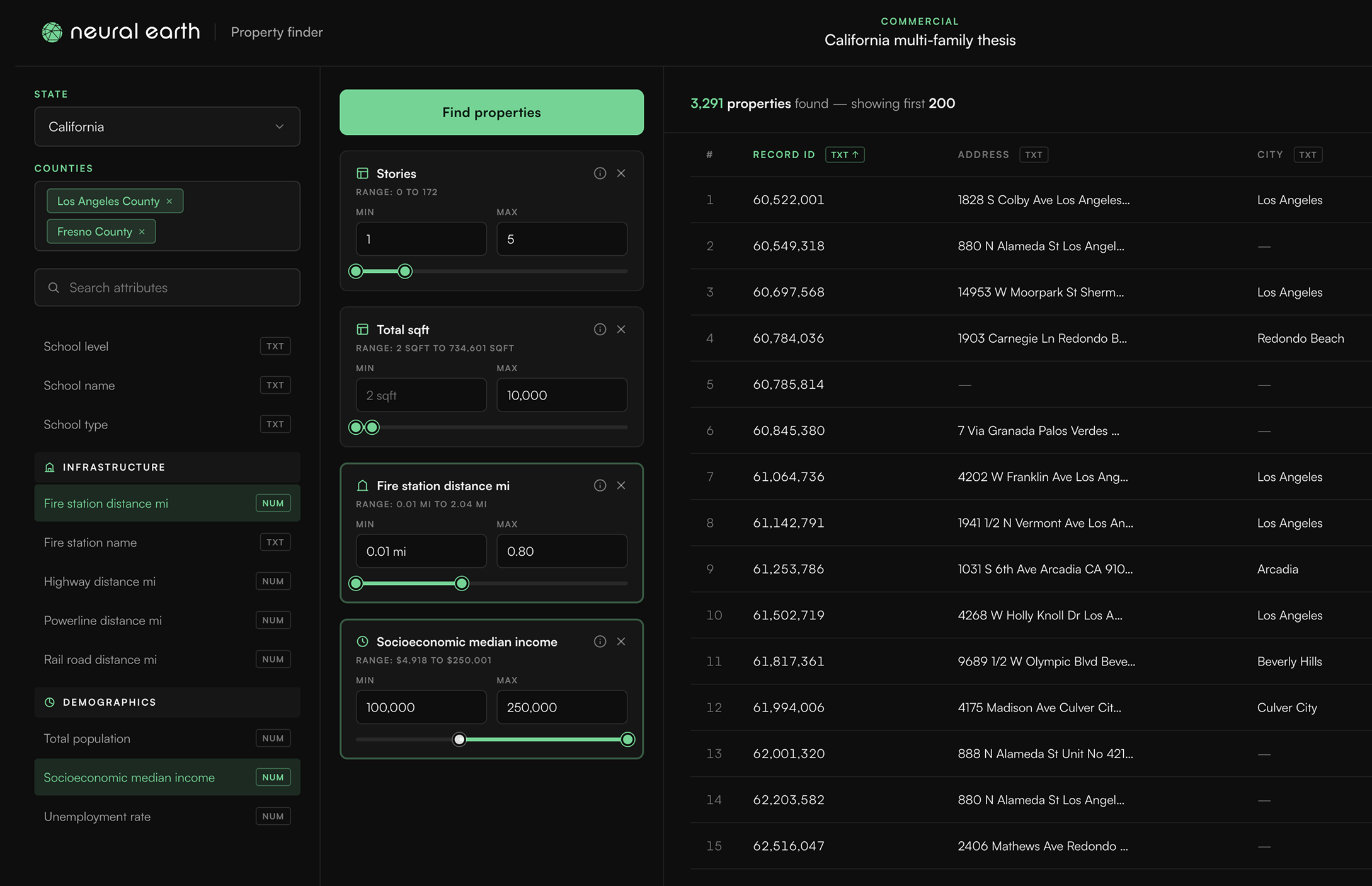The image size is (1372, 886).
Task: Open the State dropdown showing California
Action: point(167,127)
